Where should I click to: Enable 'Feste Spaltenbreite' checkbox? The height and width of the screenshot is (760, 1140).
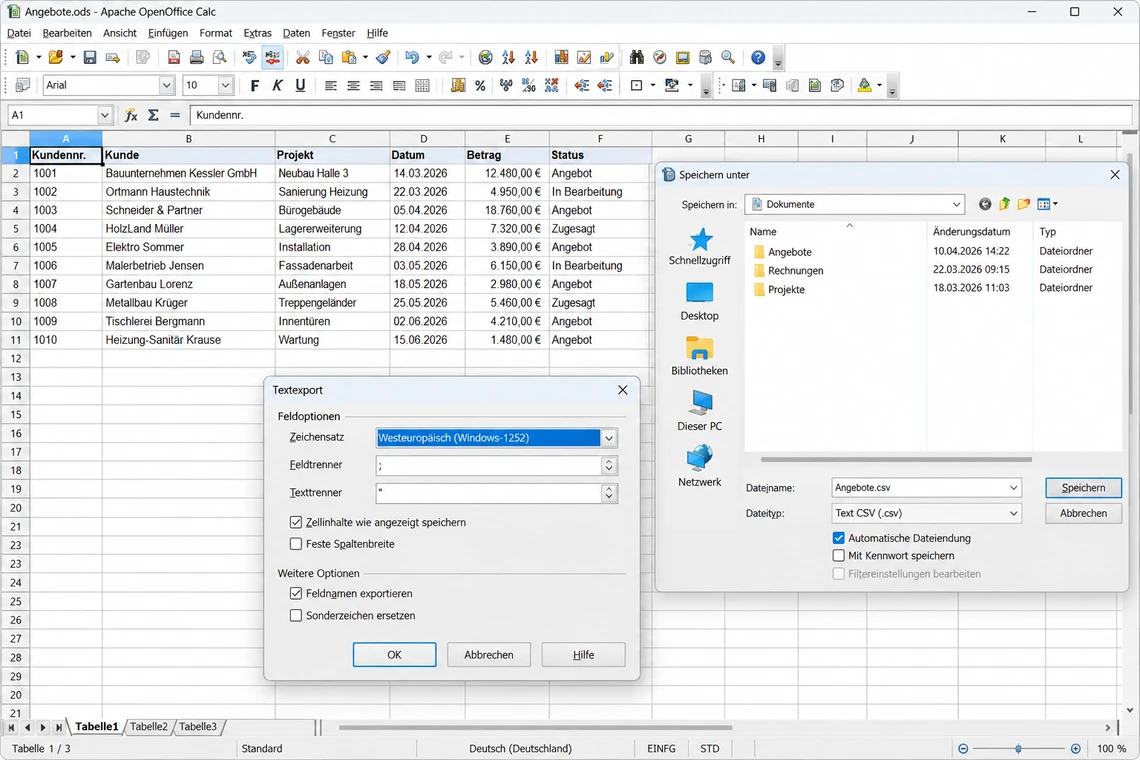296,543
